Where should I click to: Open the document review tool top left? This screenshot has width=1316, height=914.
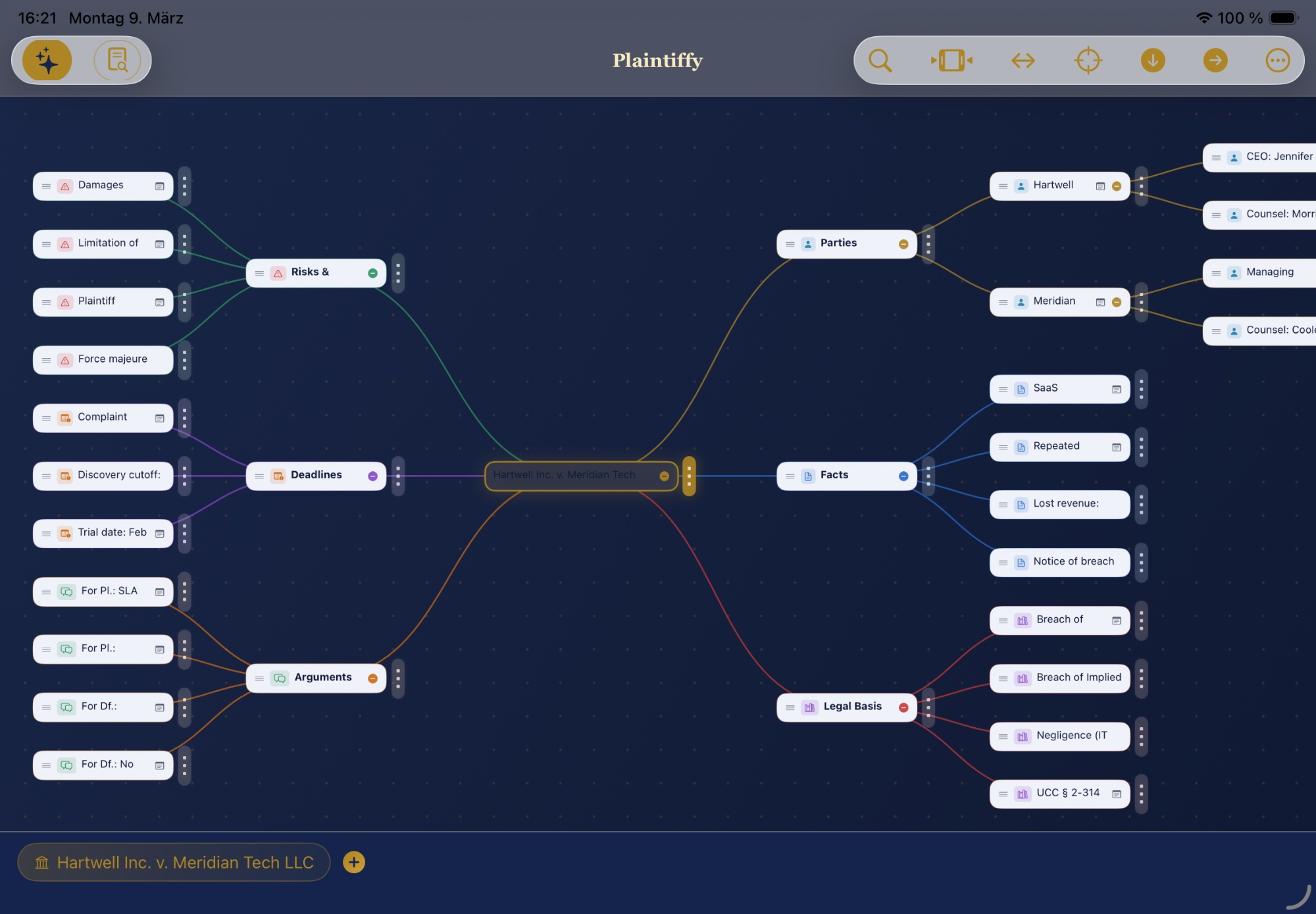[x=118, y=60]
